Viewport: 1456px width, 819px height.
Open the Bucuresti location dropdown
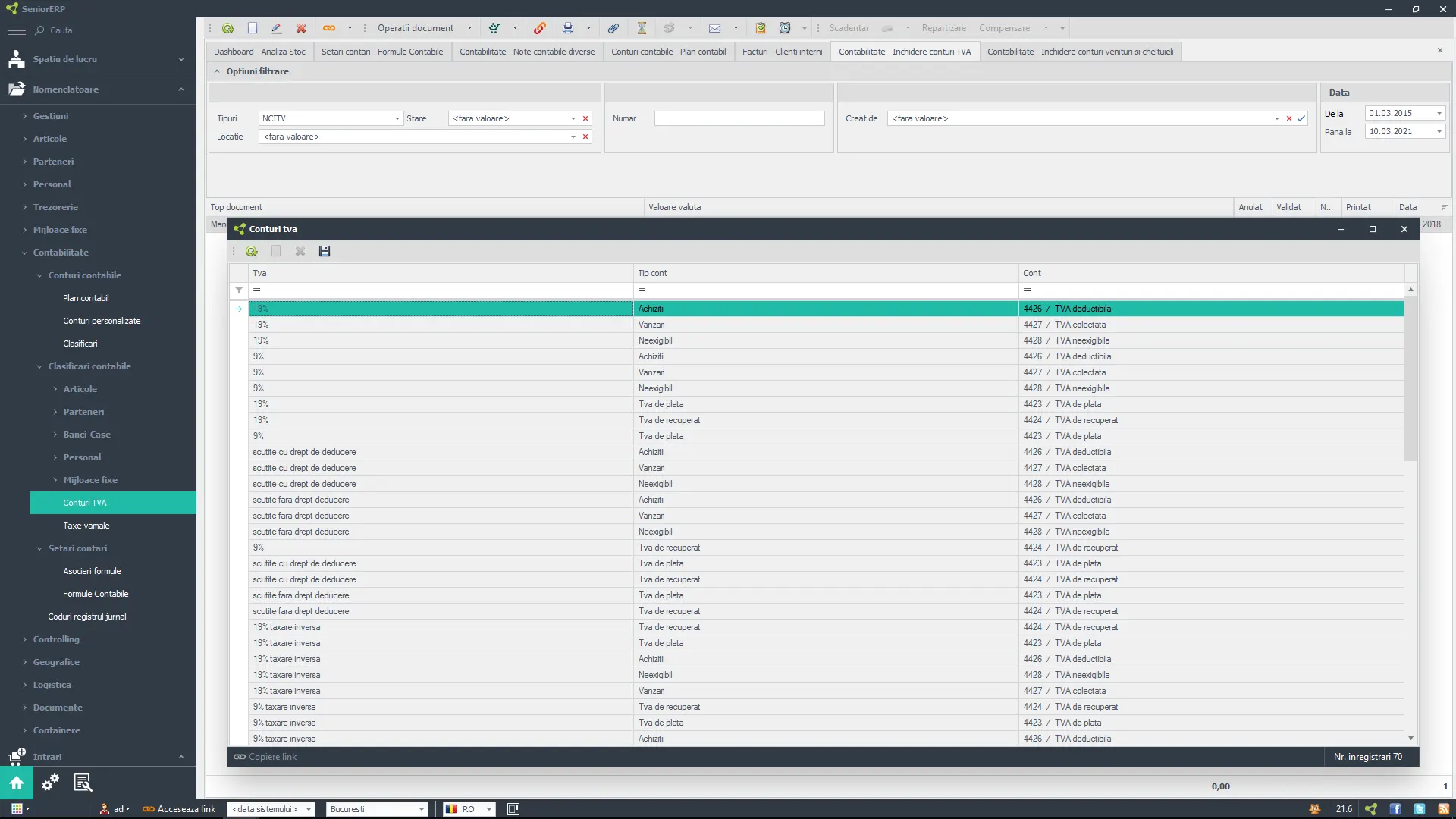[422, 809]
